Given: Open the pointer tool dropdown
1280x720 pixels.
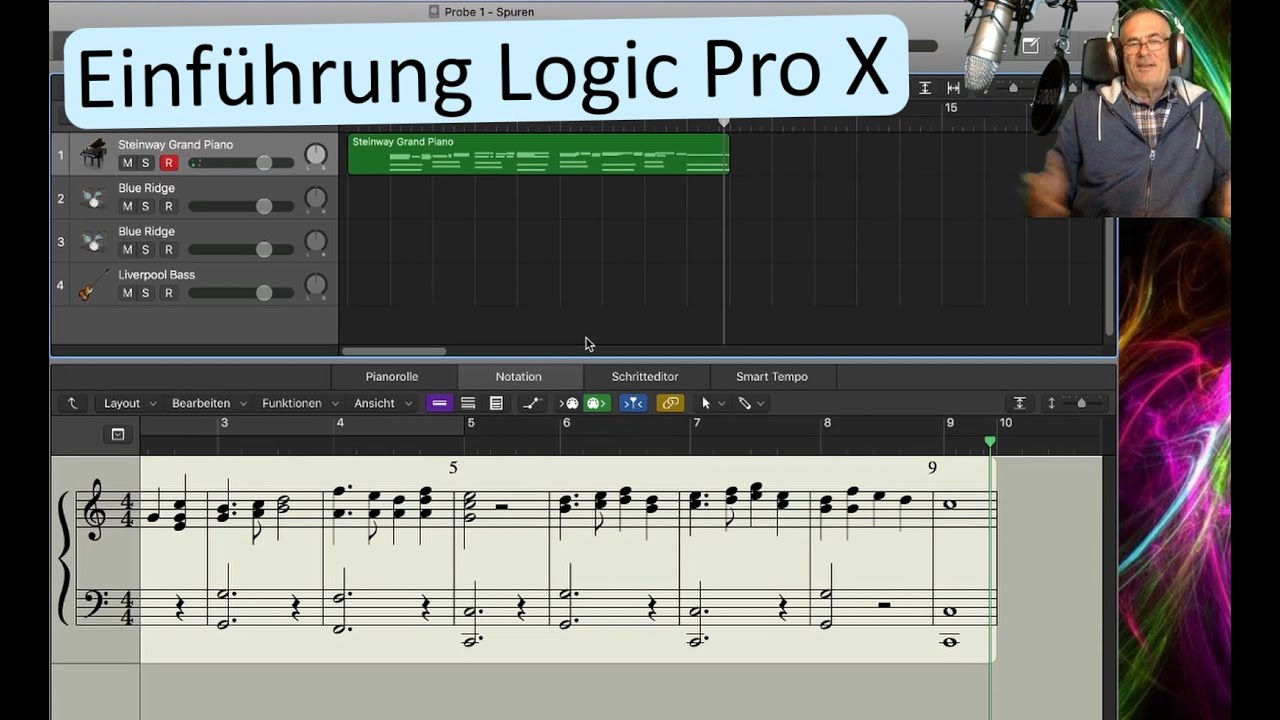Looking at the screenshot, I should [712, 403].
